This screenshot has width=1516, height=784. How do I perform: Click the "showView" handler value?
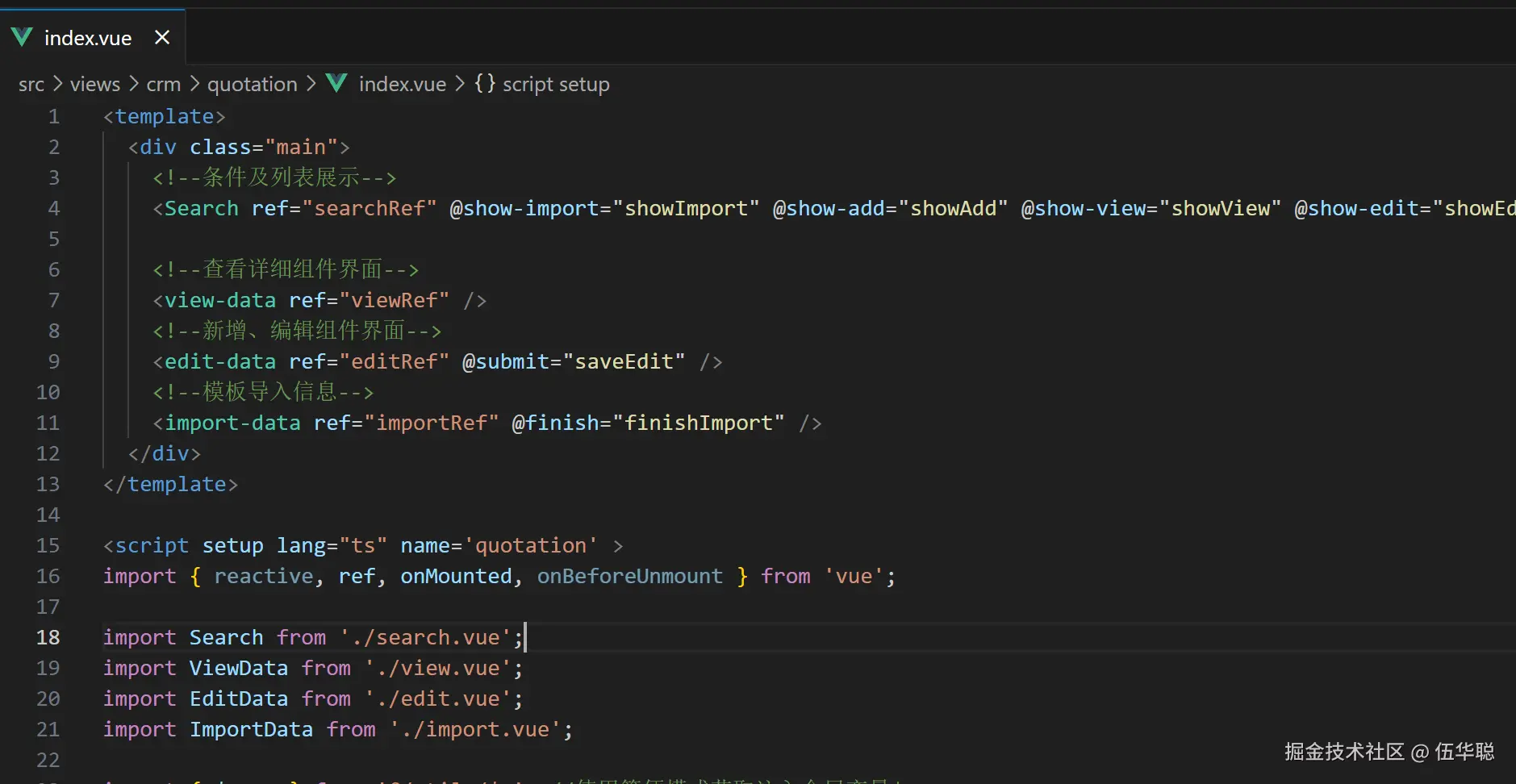coord(1221,209)
